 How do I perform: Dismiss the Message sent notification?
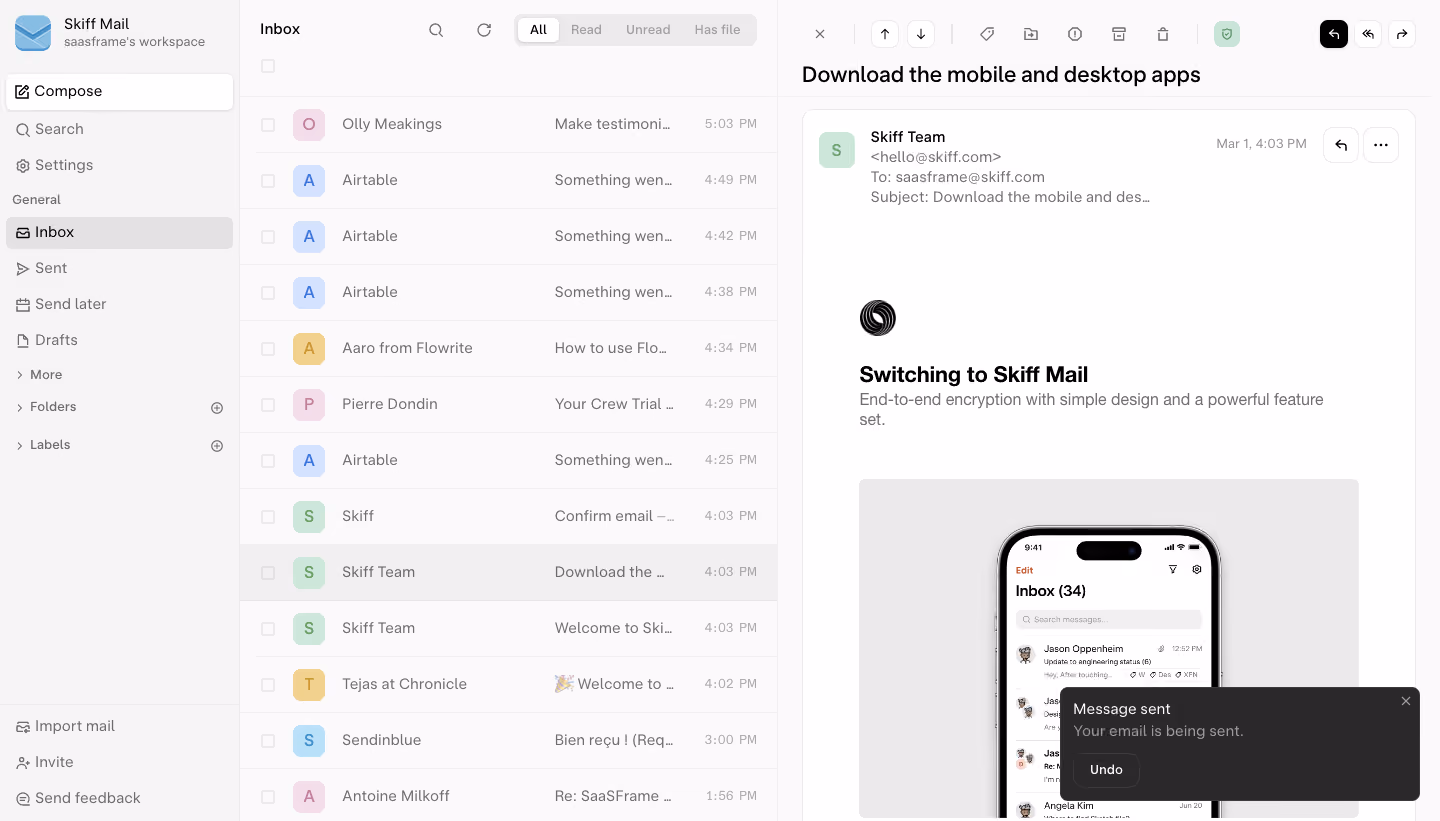[x=1406, y=701]
